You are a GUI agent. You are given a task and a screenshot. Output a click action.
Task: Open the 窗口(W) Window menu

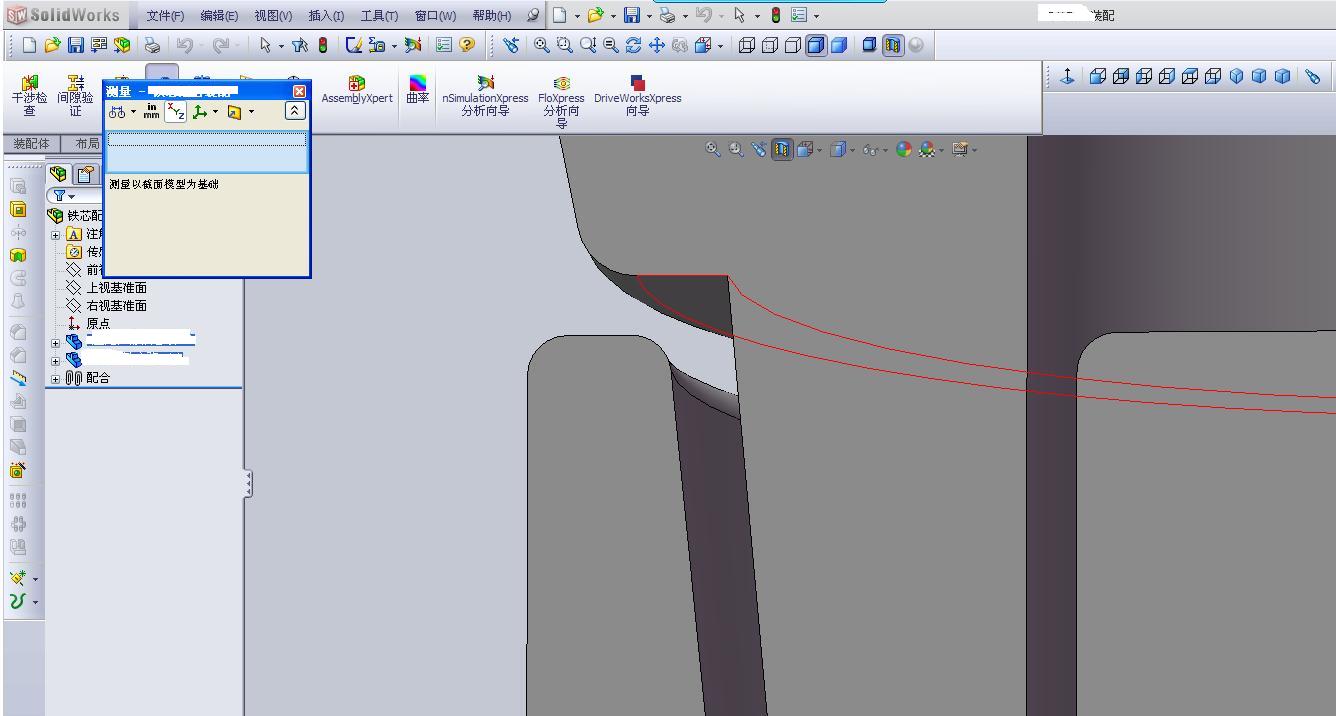pos(435,15)
